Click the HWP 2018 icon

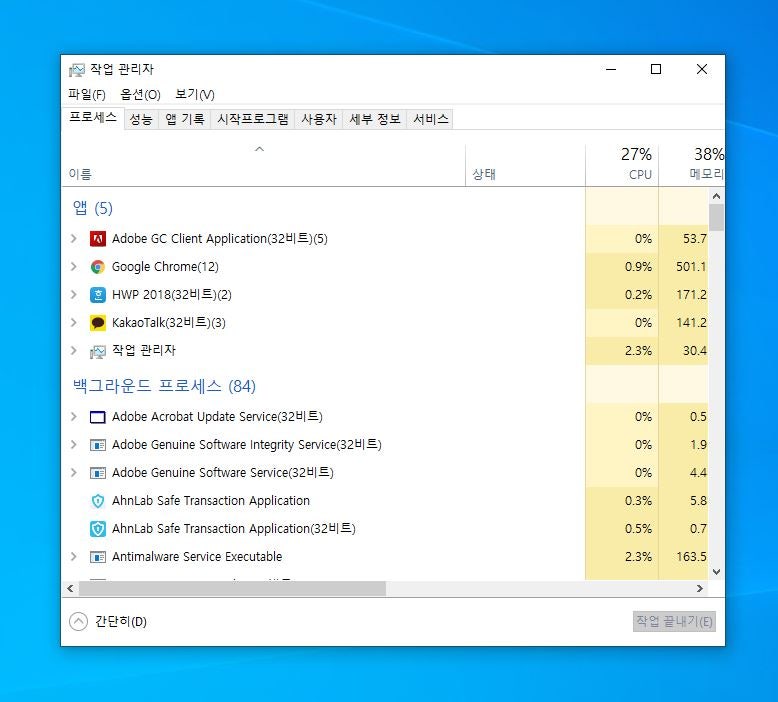98,295
